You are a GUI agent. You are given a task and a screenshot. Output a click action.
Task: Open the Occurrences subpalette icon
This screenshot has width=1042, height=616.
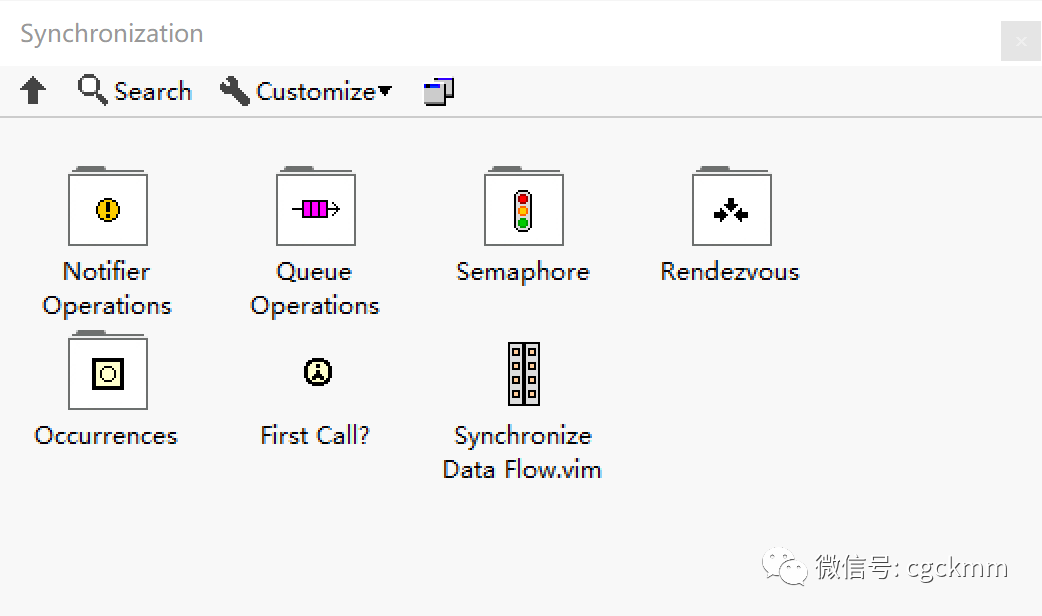(108, 374)
